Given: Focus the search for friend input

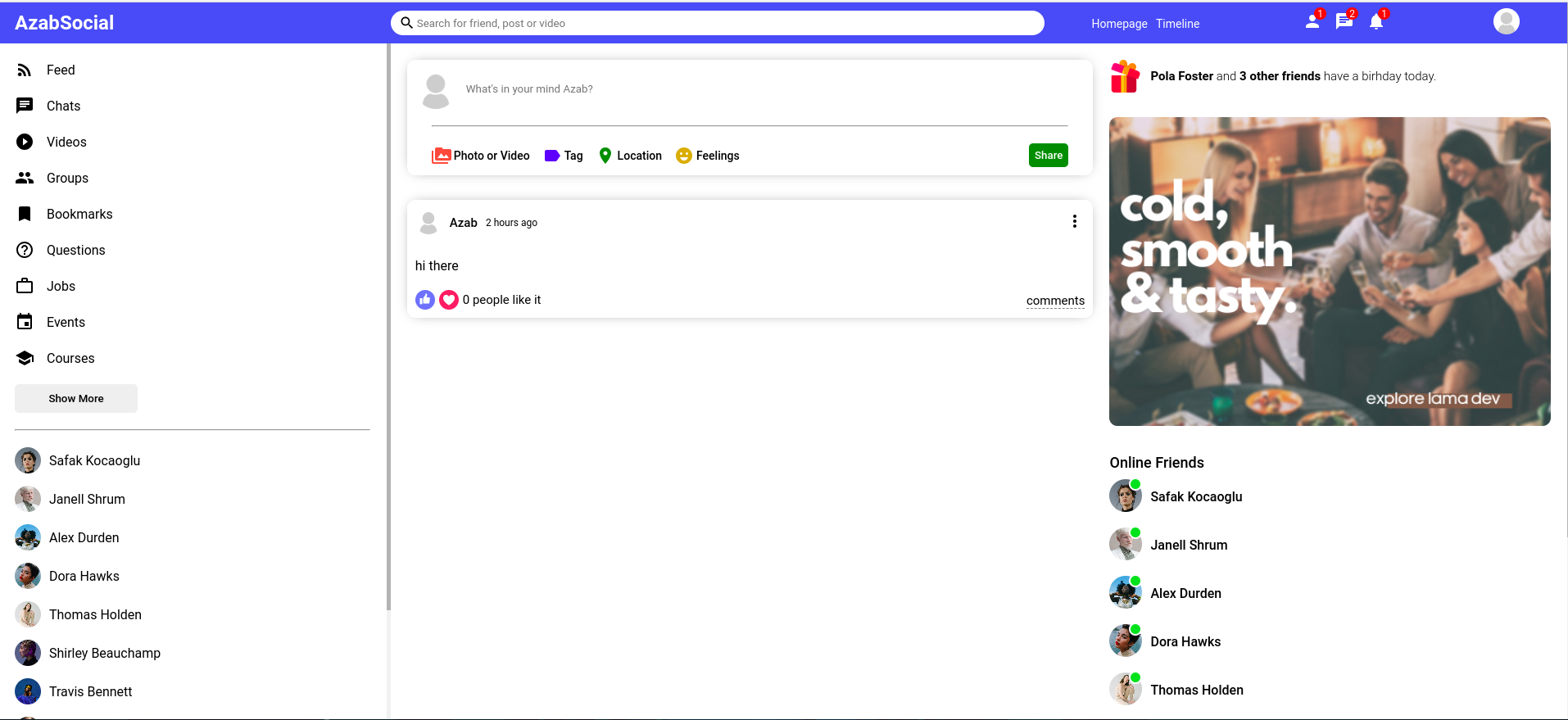Looking at the screenshot, I should [x=718, y=23].
